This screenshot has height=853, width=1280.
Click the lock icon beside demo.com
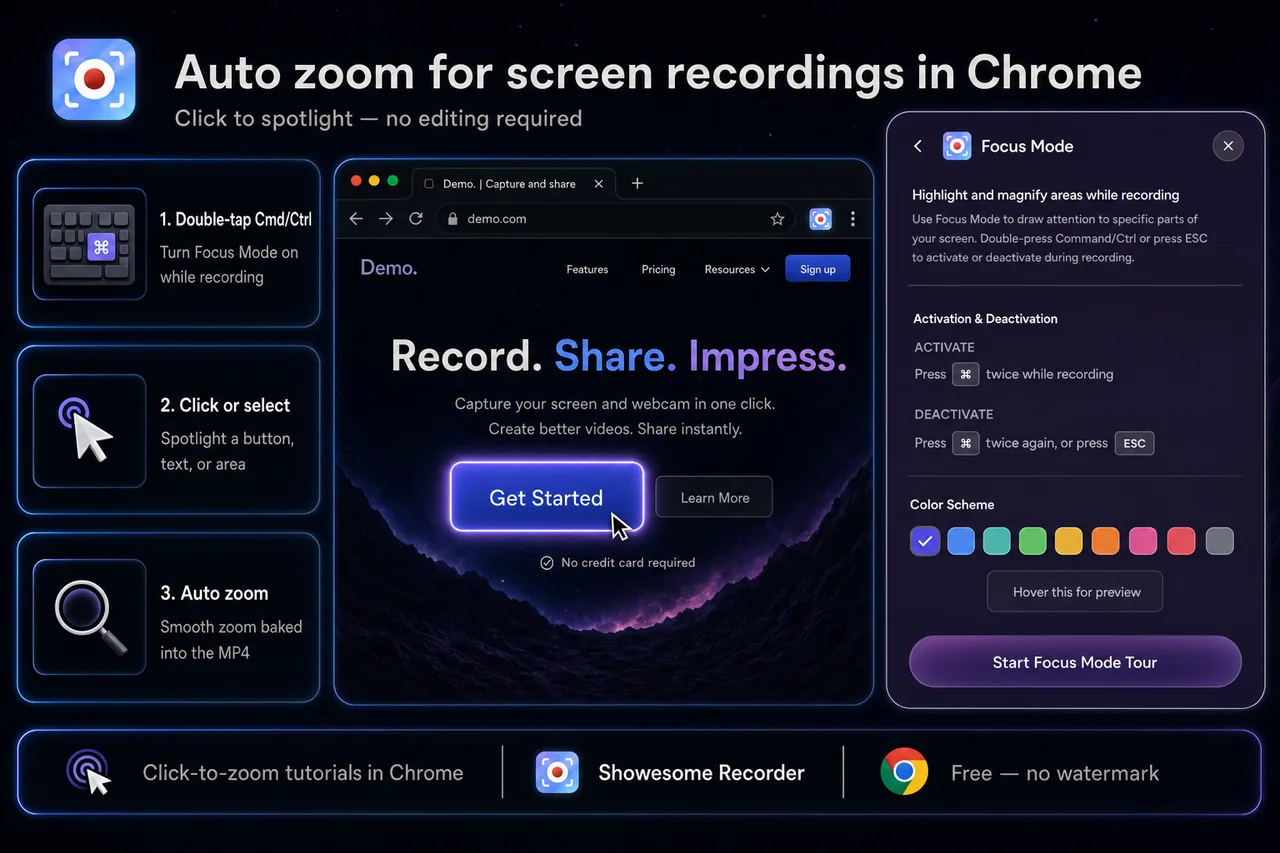click(x=452, y=219)
